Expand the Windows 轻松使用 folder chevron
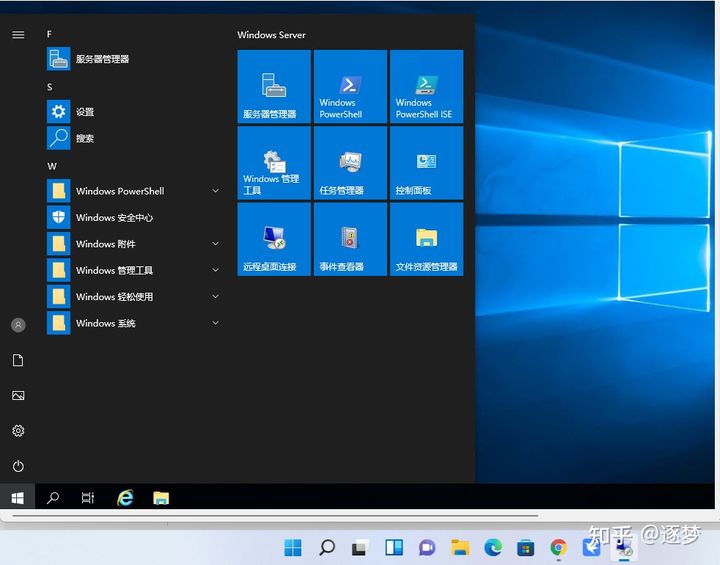 pyautogui.click(x=215, y=296)
